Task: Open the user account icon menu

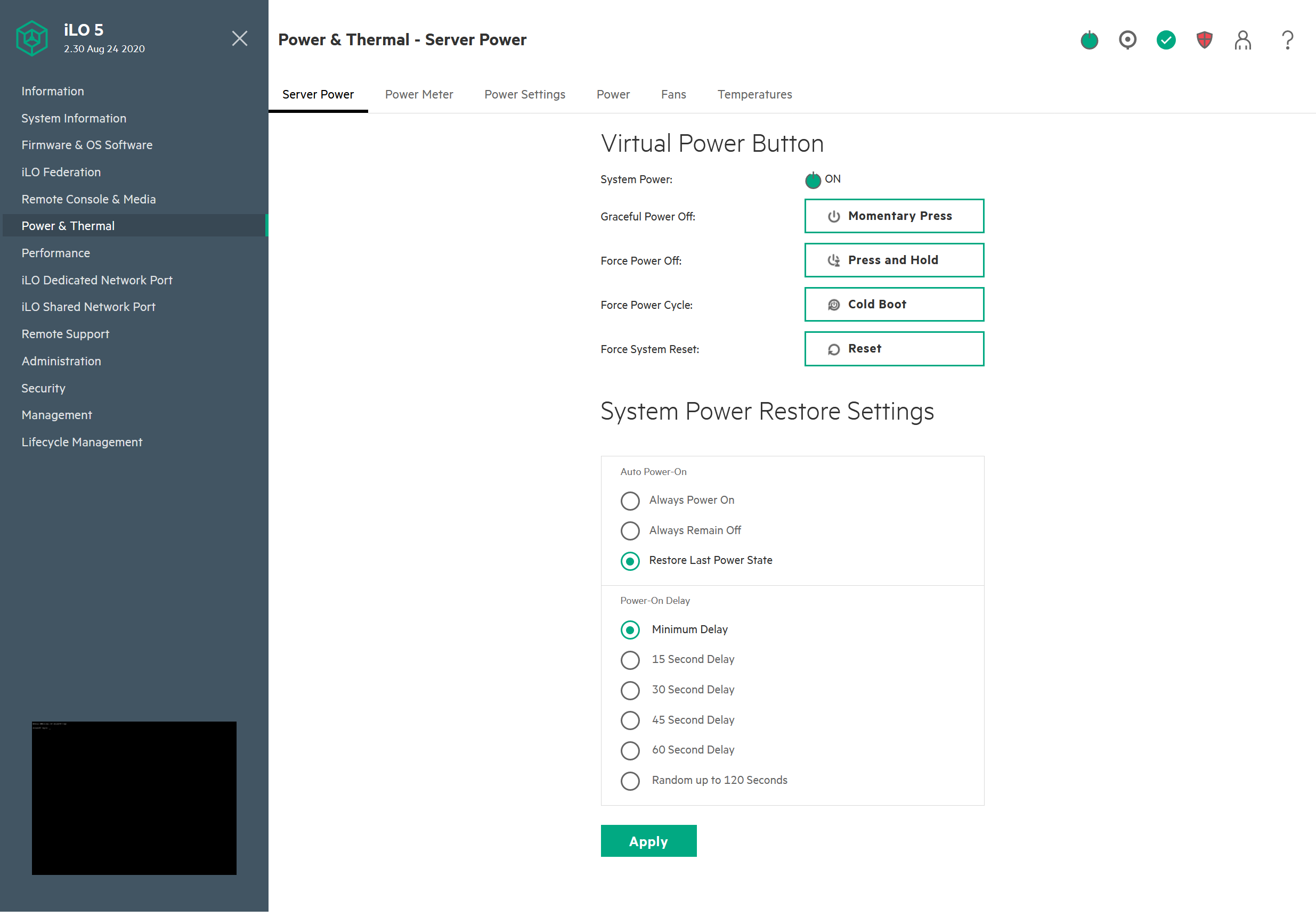Action: coord(1242,40)
